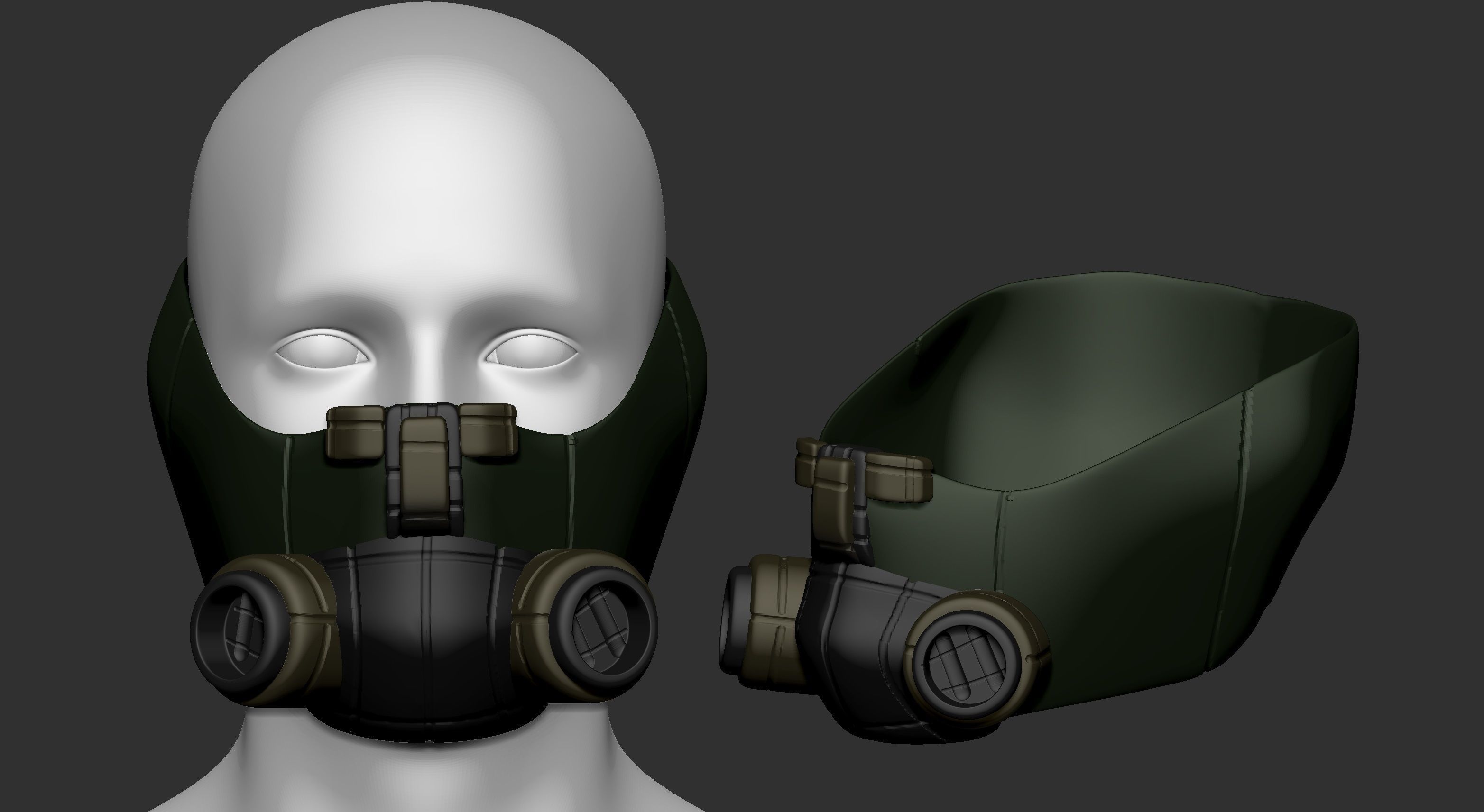This screenshot has height=812, width=1484.
Task: Select the mannequin's forehead in front view
Action: (x=427, y=190)
